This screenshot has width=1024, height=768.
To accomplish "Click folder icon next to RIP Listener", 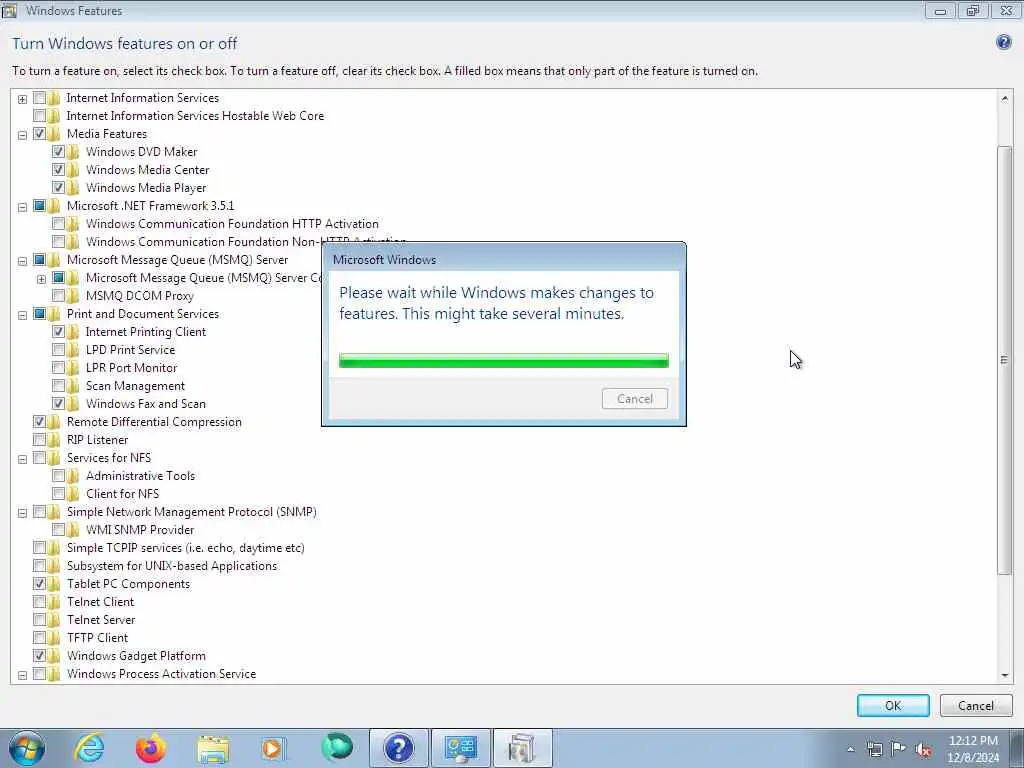I will coord(54,440).
